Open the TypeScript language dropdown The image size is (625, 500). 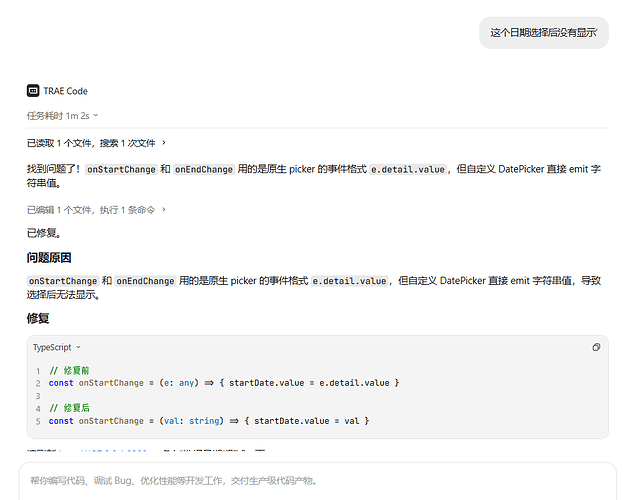[57, 347]
